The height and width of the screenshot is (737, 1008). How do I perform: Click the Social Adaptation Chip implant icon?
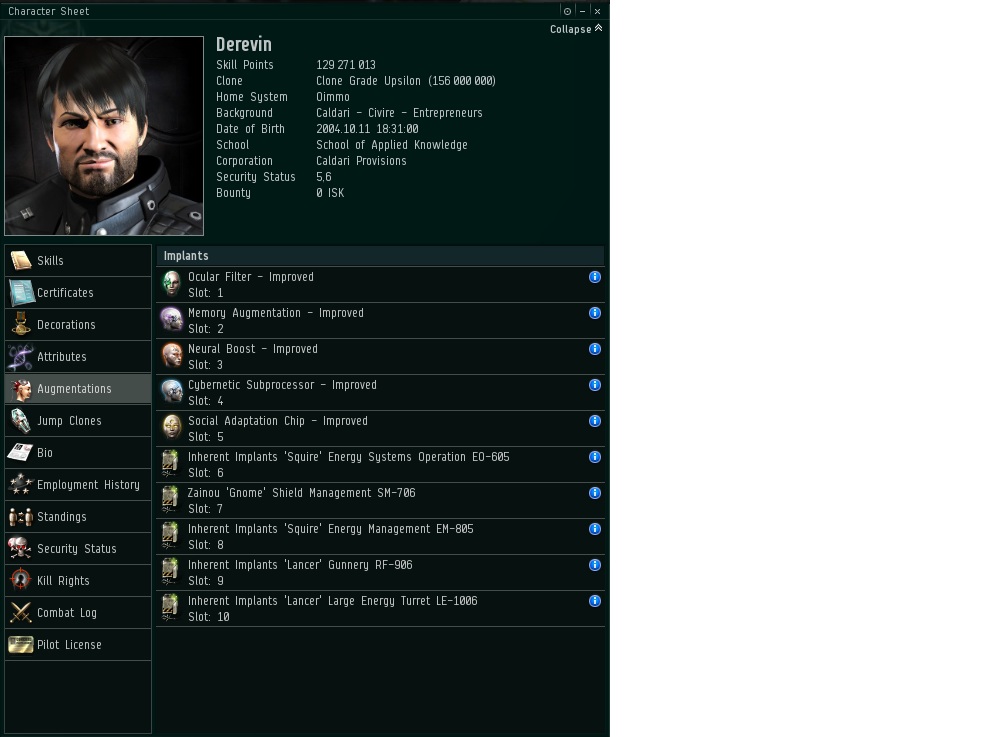171,428
